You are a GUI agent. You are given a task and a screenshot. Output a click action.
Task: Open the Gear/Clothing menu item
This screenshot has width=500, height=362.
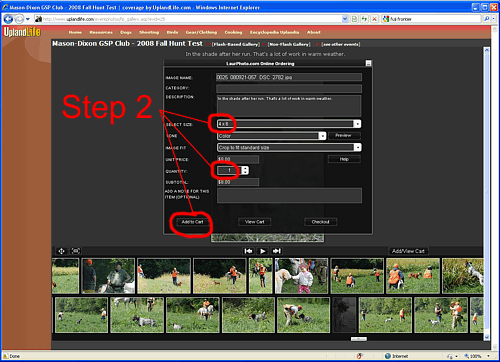tap(201, 32)
